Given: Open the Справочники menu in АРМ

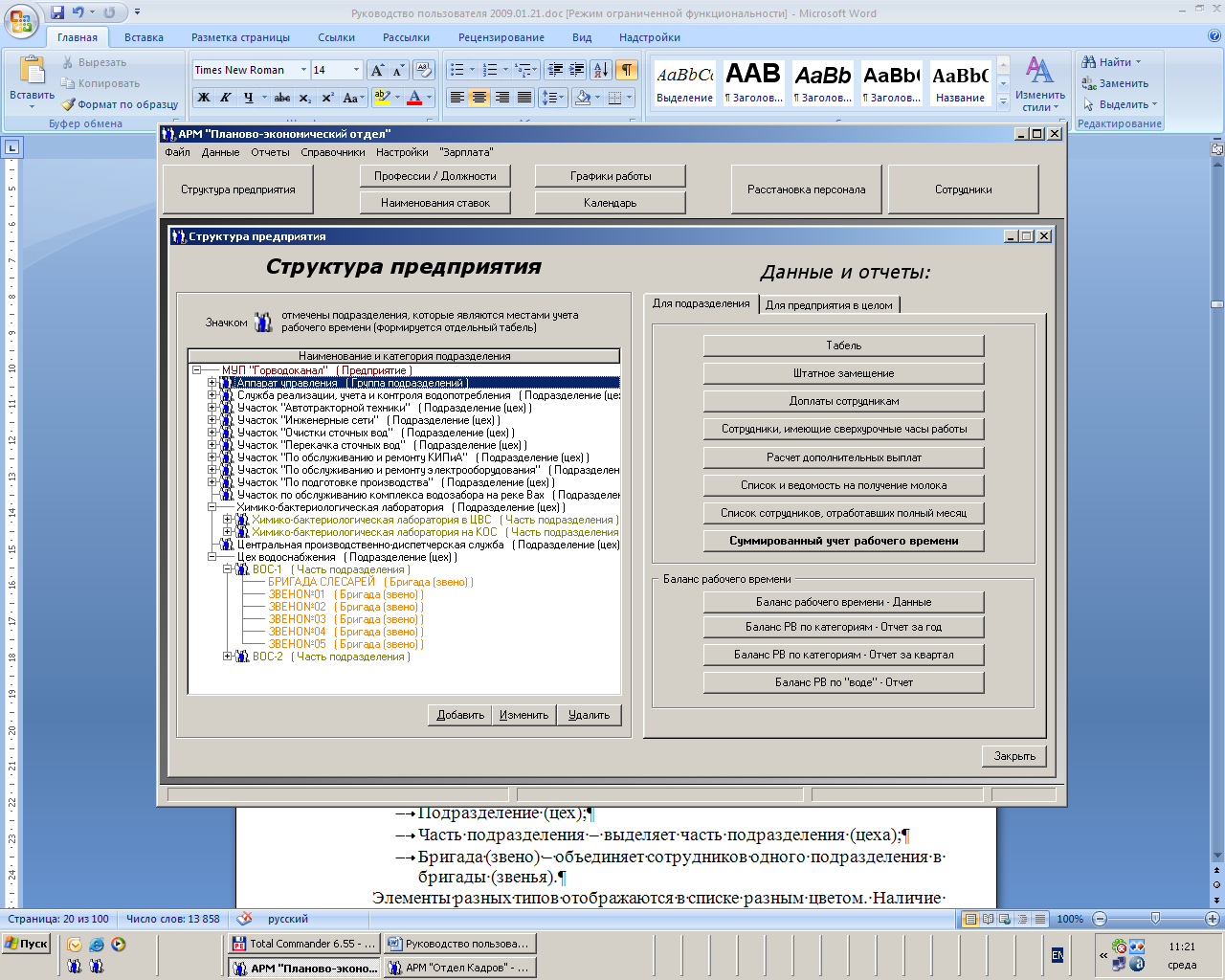Looking at the screenshot, I should tap(332, 152).
